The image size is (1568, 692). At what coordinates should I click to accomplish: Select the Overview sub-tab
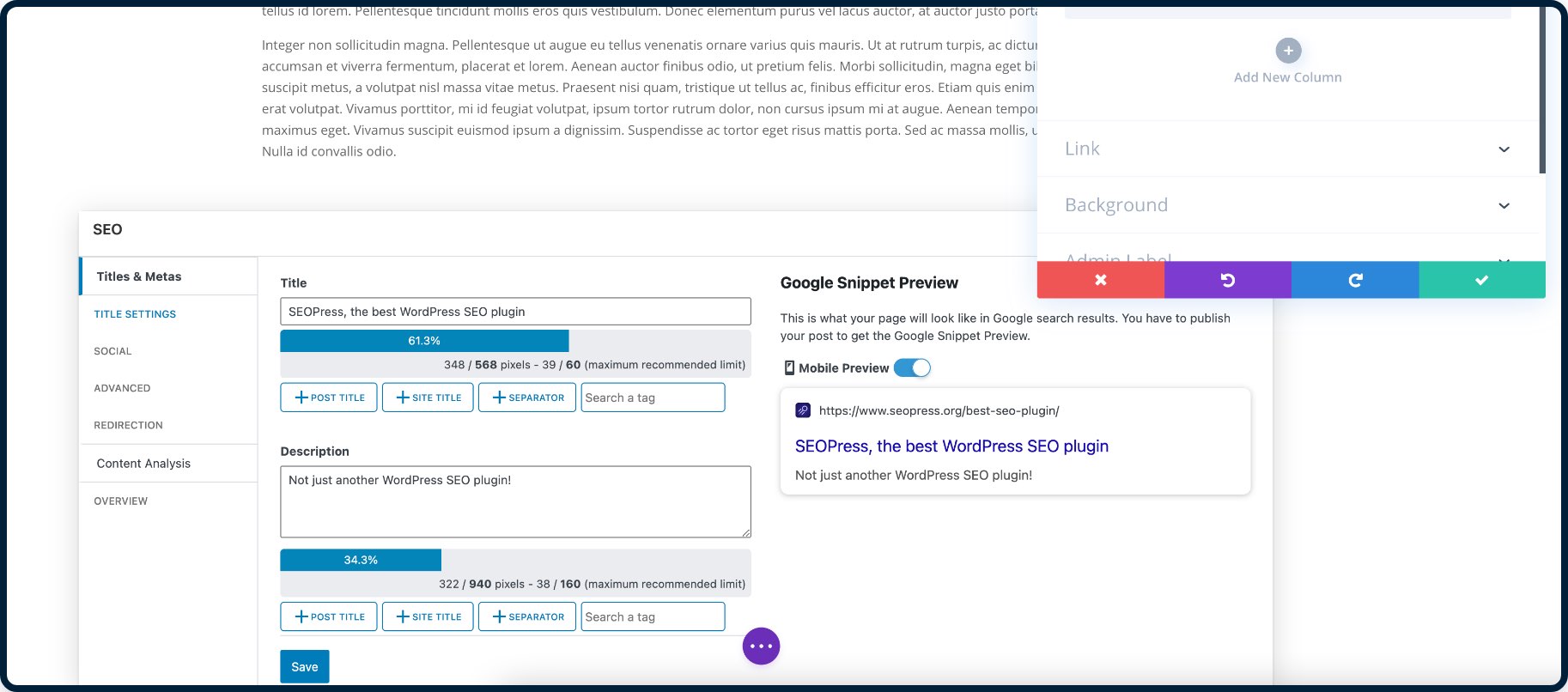(120, 501)
